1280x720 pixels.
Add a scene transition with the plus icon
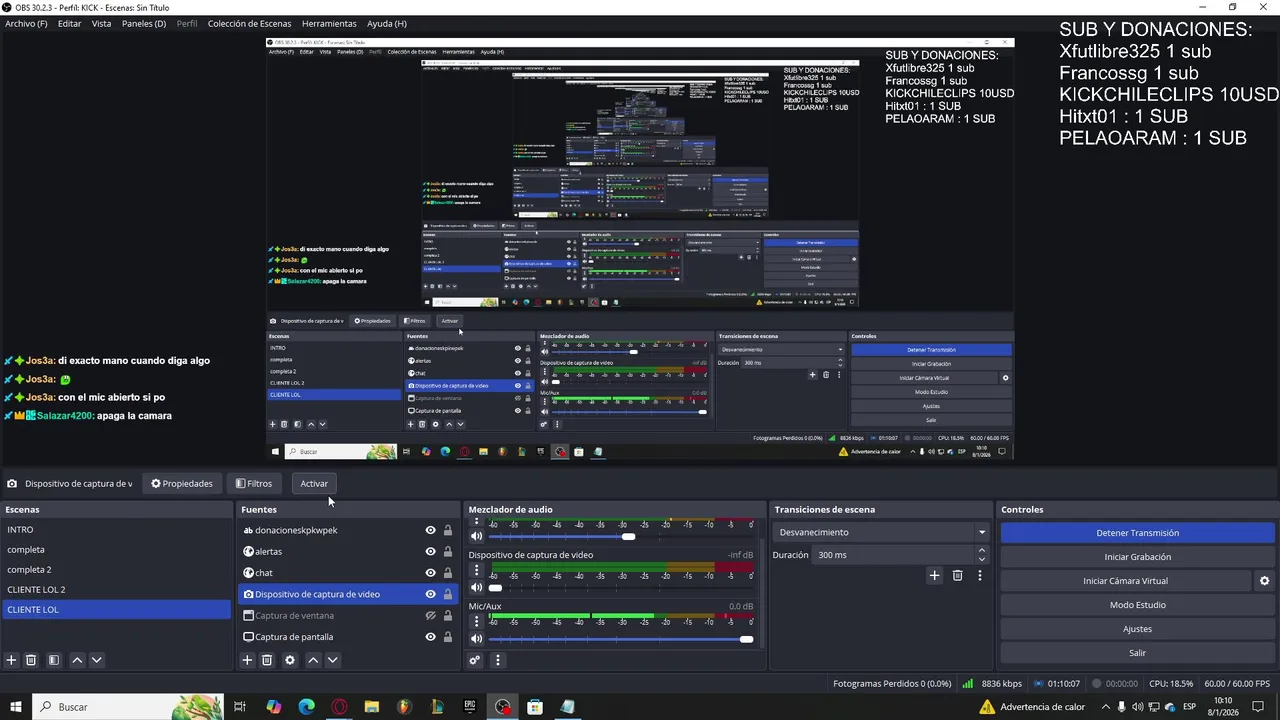pyautogui.click(x=935, y=575)
